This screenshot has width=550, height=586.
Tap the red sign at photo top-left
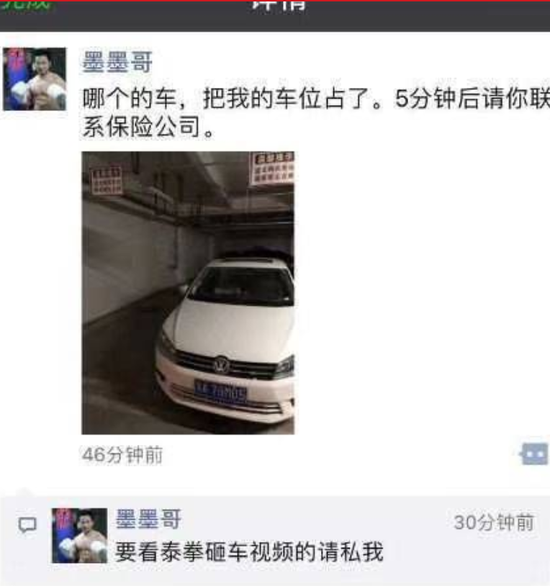[x=106, y=181]
